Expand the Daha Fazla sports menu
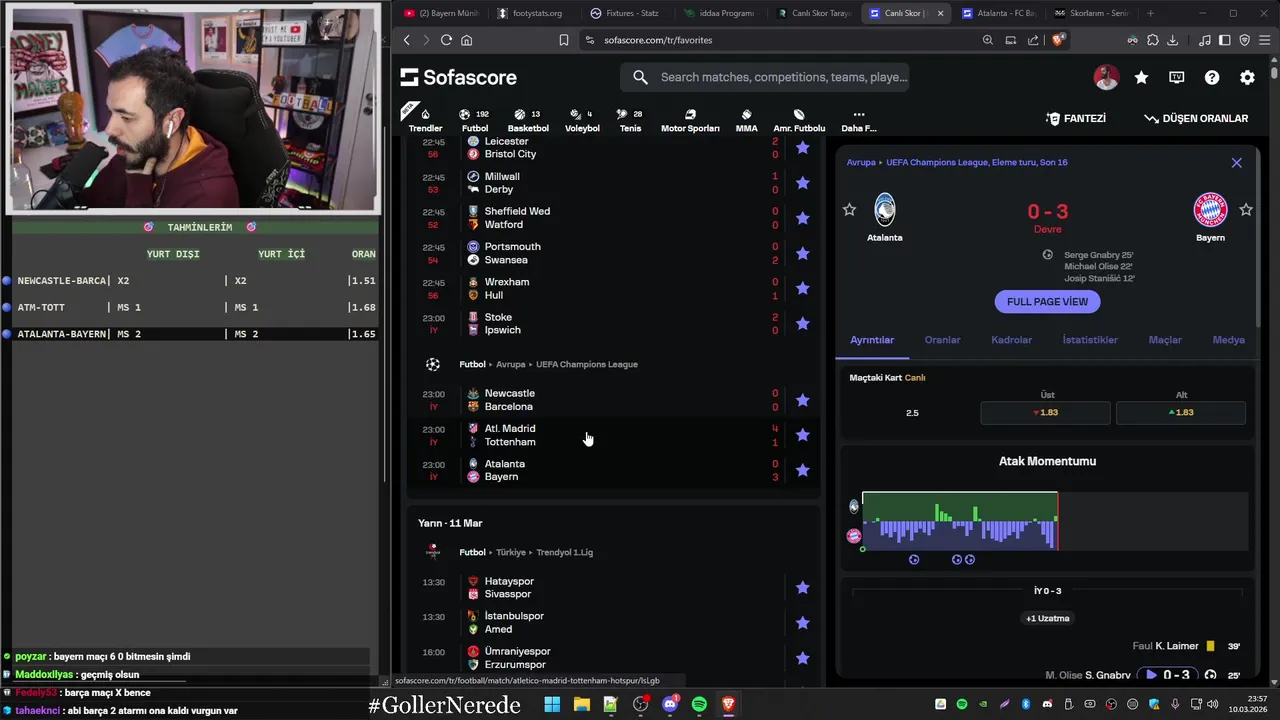Image resolution: width=1280 pixels, height=720 pixels. point(858,120)
